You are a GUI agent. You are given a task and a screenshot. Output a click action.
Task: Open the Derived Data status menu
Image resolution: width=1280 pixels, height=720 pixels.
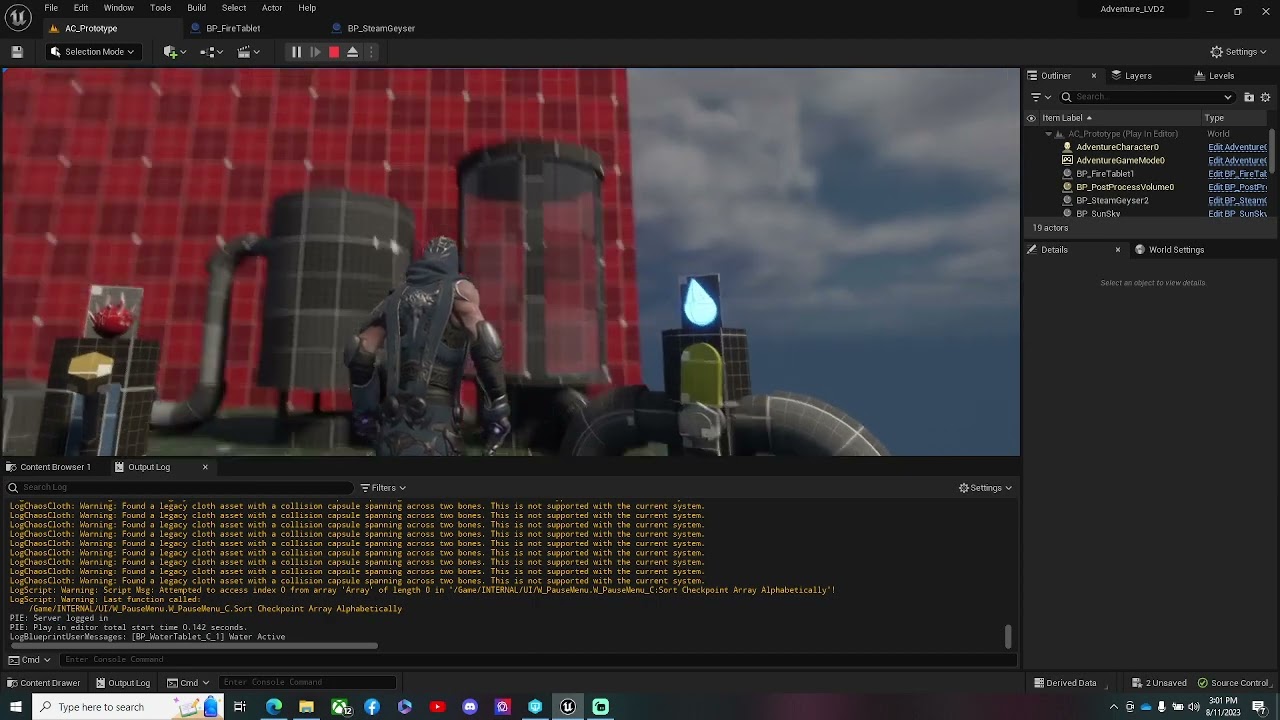[x=1065, y=683]
